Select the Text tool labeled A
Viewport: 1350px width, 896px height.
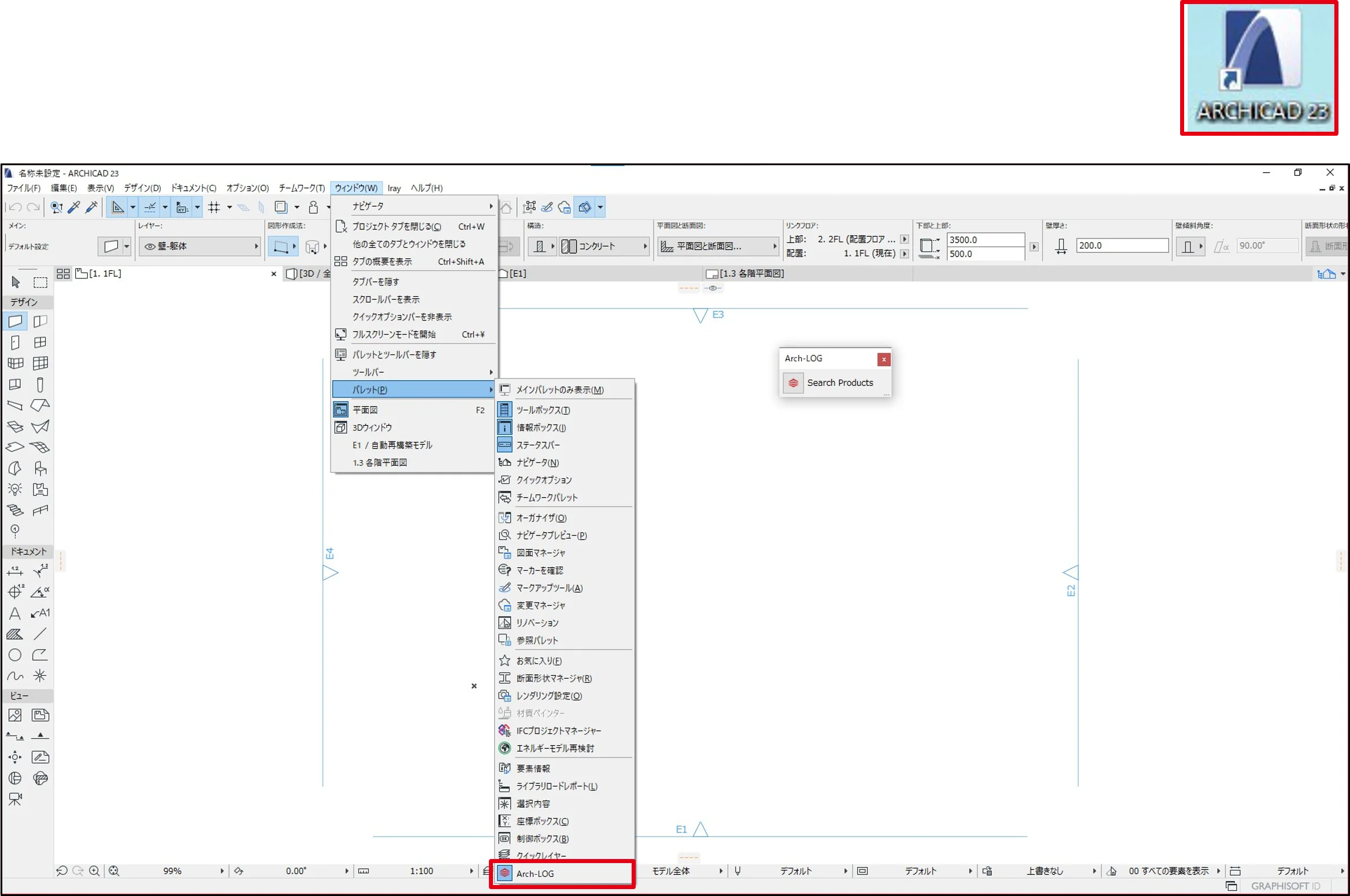pos(15,613)
